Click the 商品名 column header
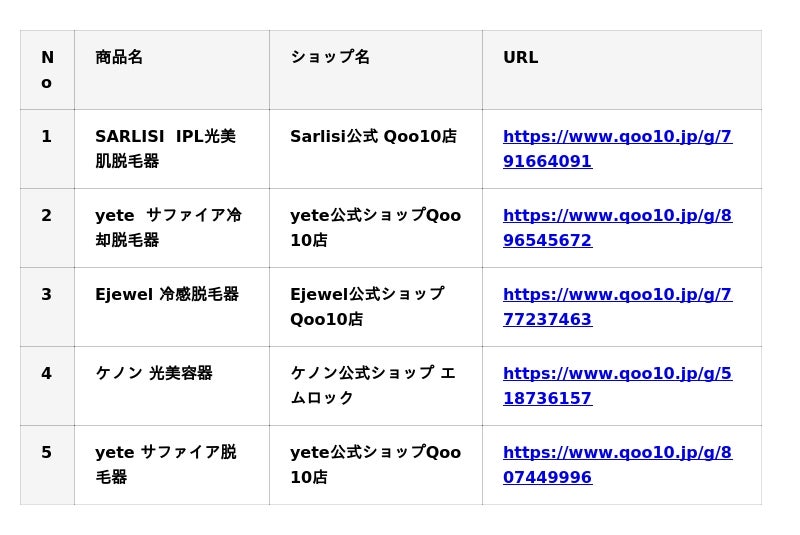 point(119,58)
